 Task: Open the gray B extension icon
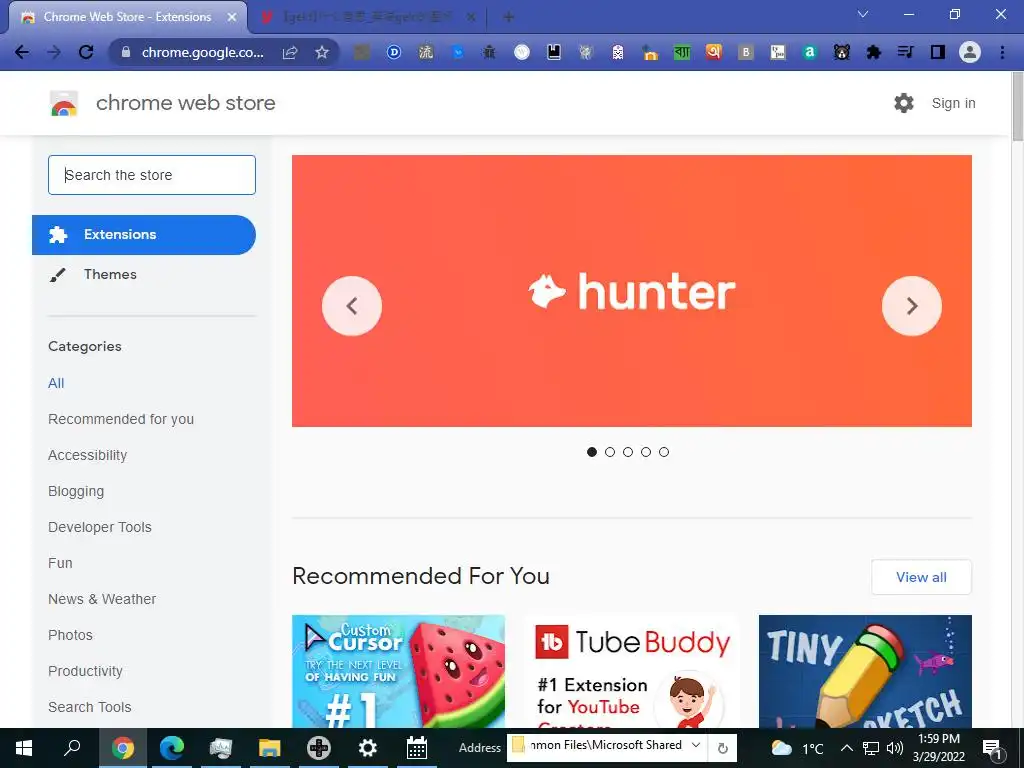746,52
